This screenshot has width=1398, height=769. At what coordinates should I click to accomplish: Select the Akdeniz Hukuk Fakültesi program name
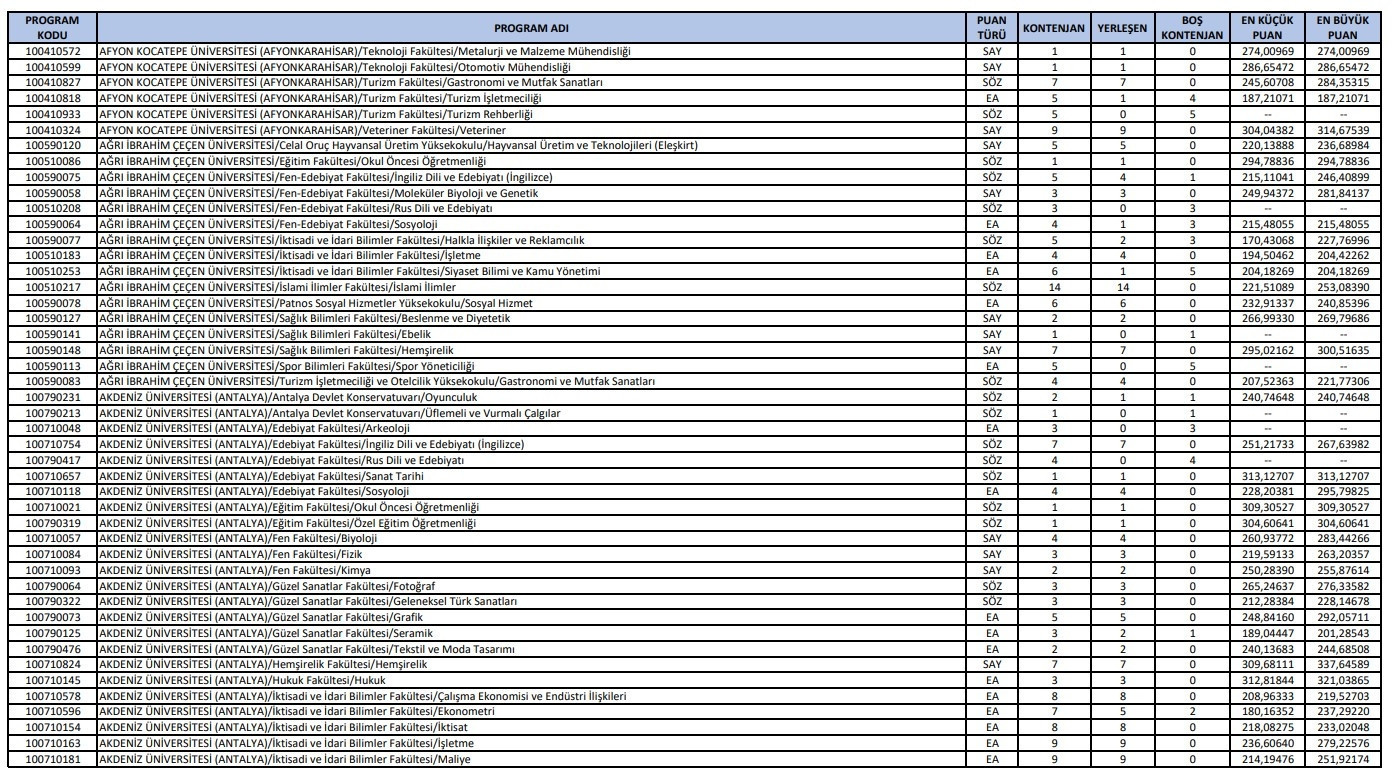point(244,681)
